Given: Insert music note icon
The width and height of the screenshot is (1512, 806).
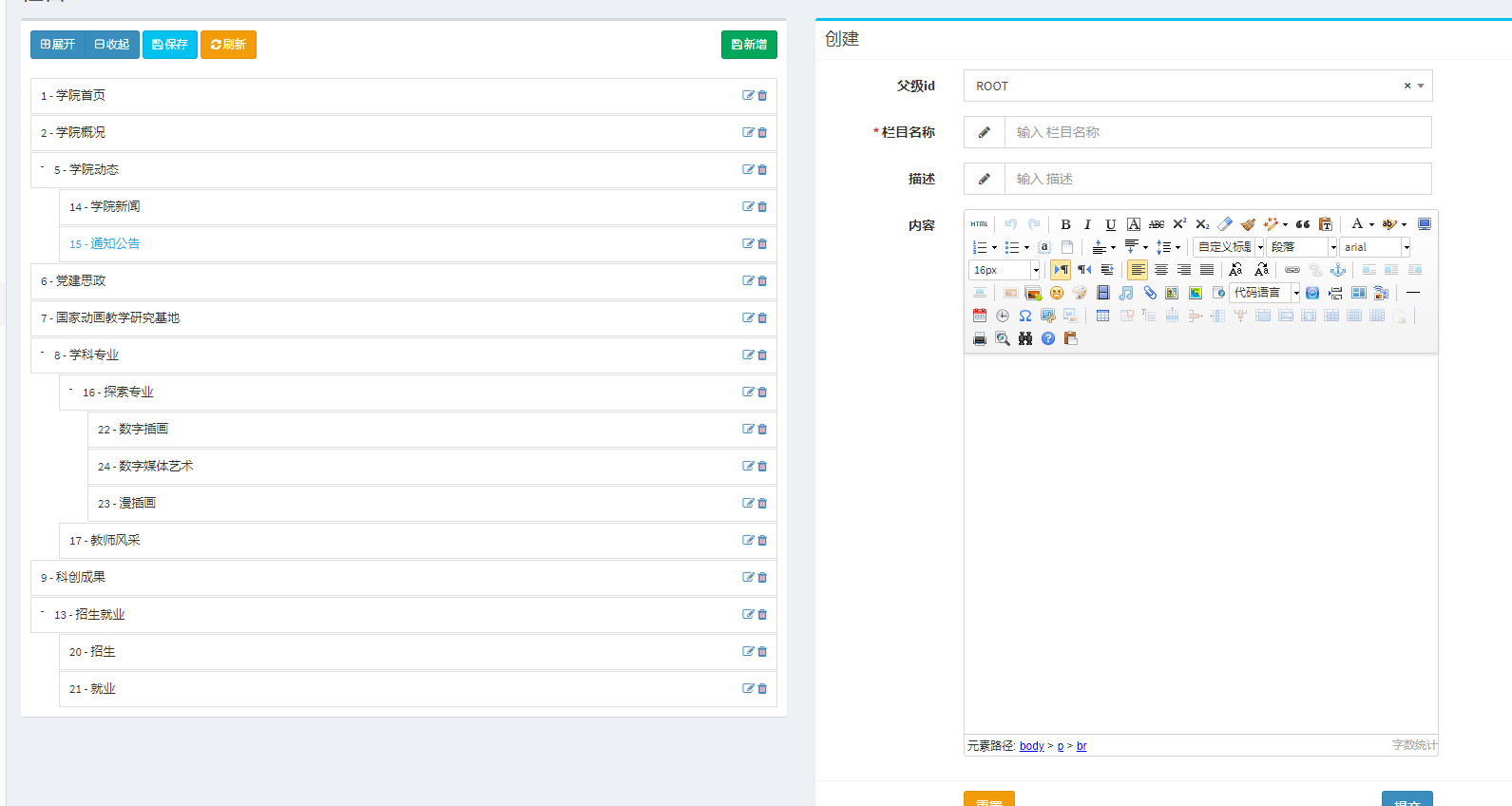Looking at the screenshot, I should click(1126, 293).
